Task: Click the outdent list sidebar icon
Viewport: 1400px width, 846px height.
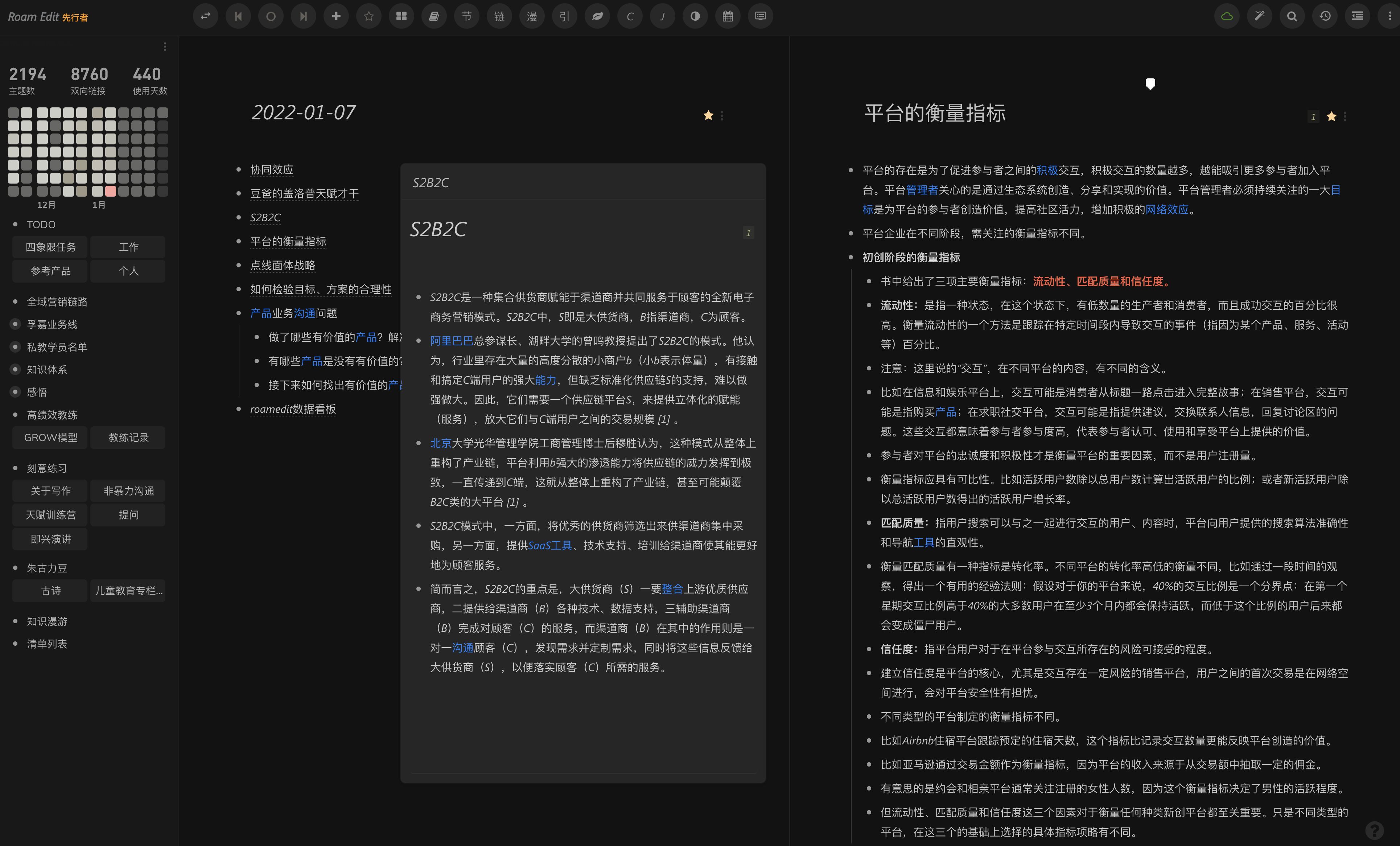Action: (x=1358, y=16)
